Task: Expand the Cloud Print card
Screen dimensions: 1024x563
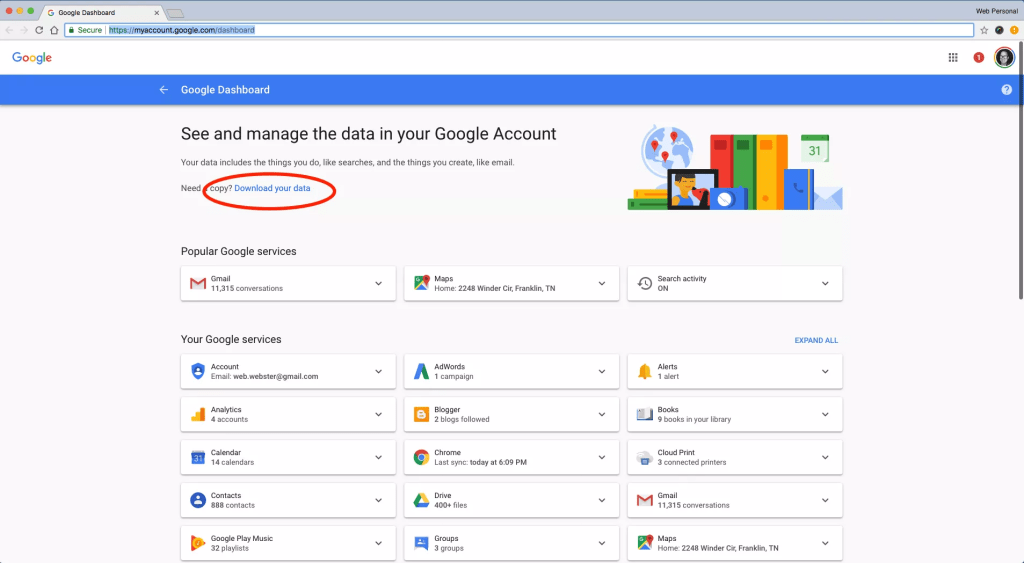Action: 825,458
